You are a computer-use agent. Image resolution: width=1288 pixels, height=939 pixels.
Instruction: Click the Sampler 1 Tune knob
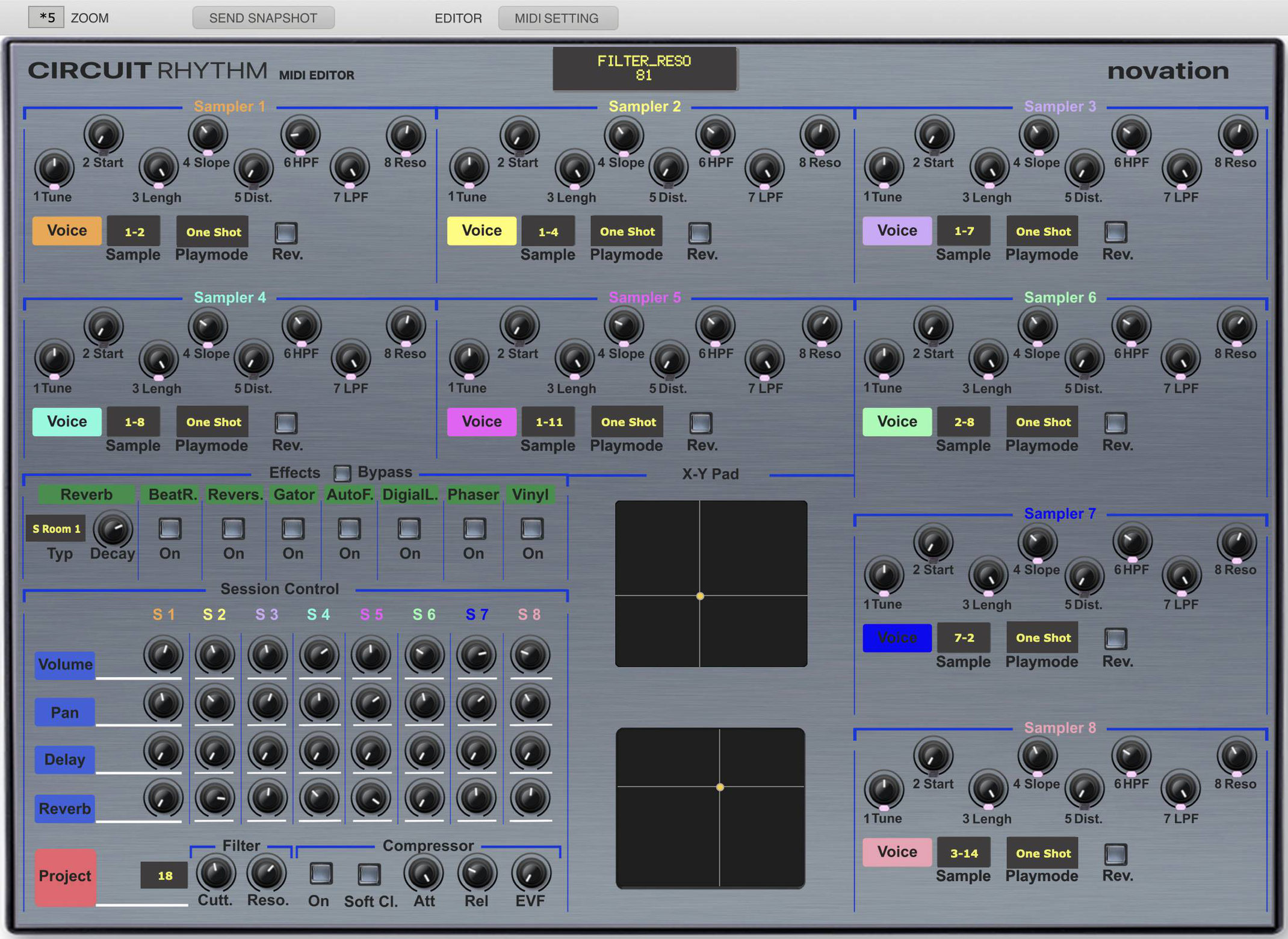pos(54,169)
